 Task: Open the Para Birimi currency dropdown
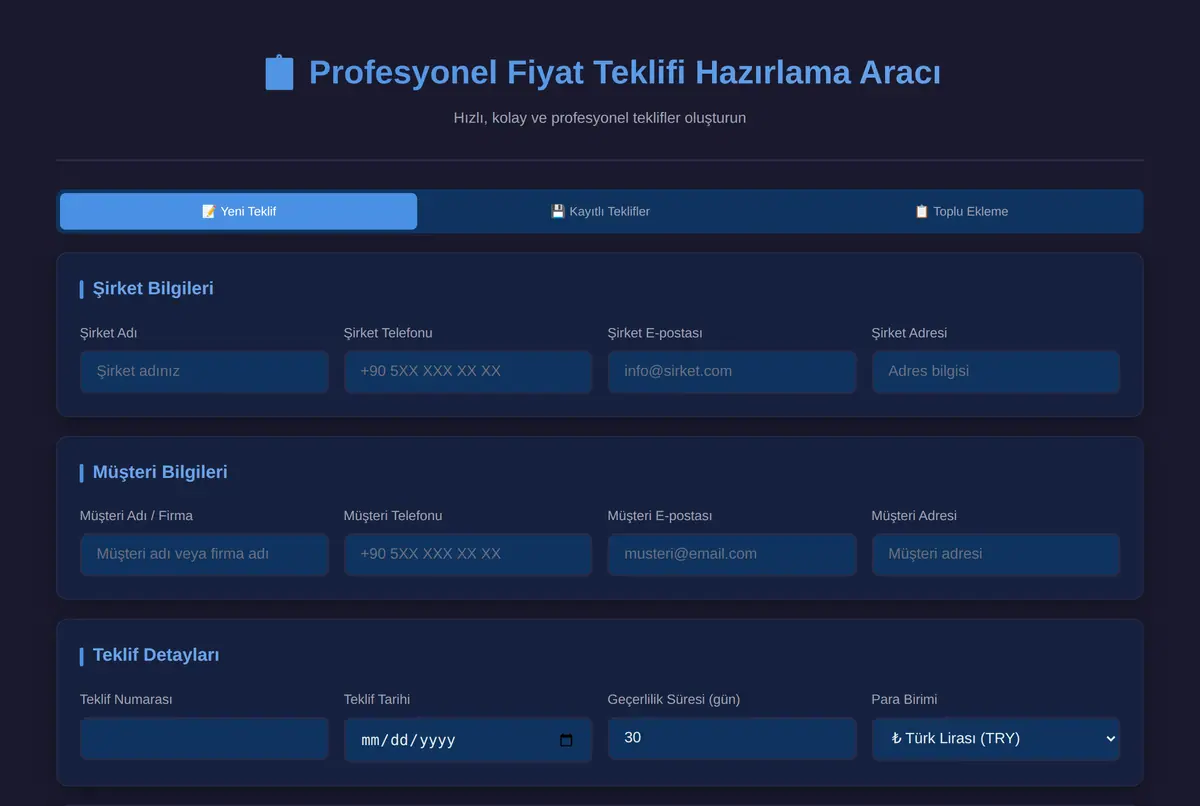[x=996, y=739]
